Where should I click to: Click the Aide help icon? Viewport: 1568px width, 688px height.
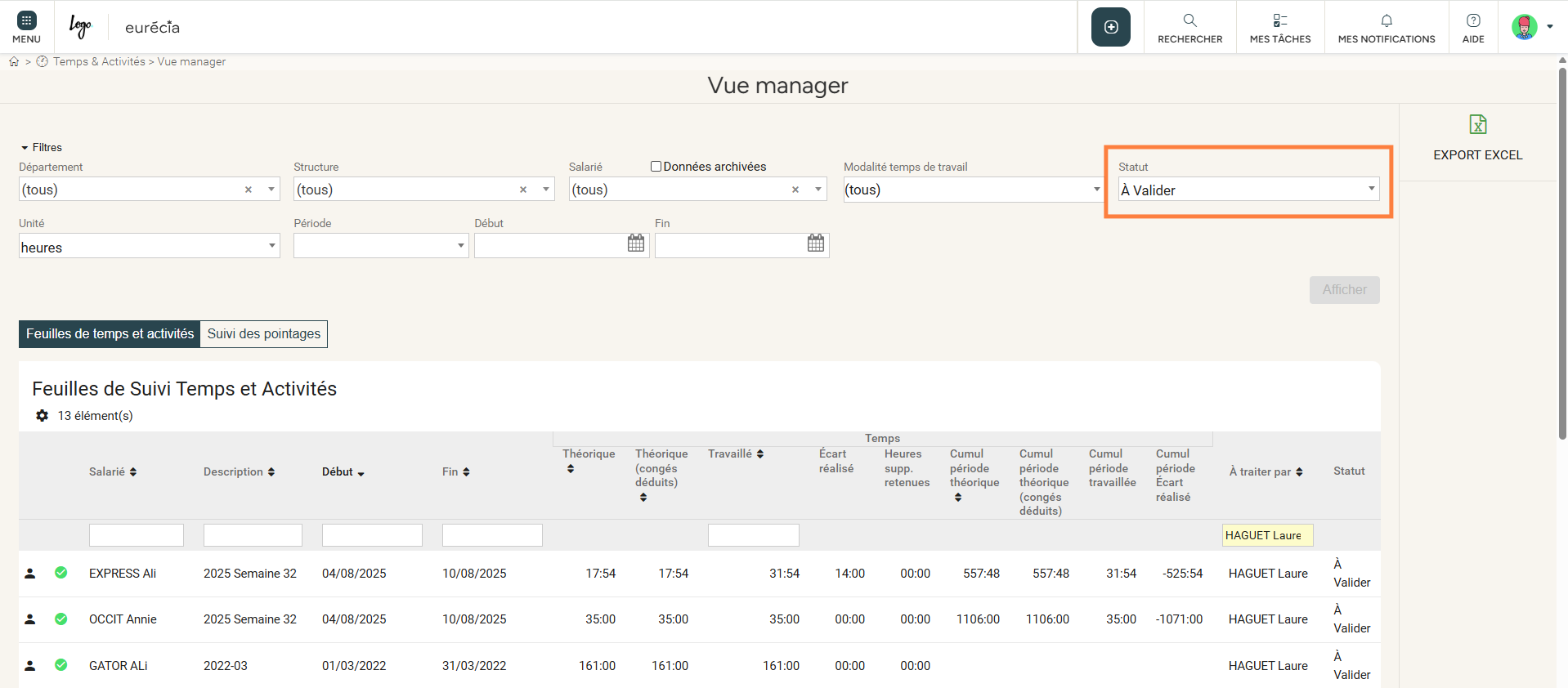(x=1472, y=20)
